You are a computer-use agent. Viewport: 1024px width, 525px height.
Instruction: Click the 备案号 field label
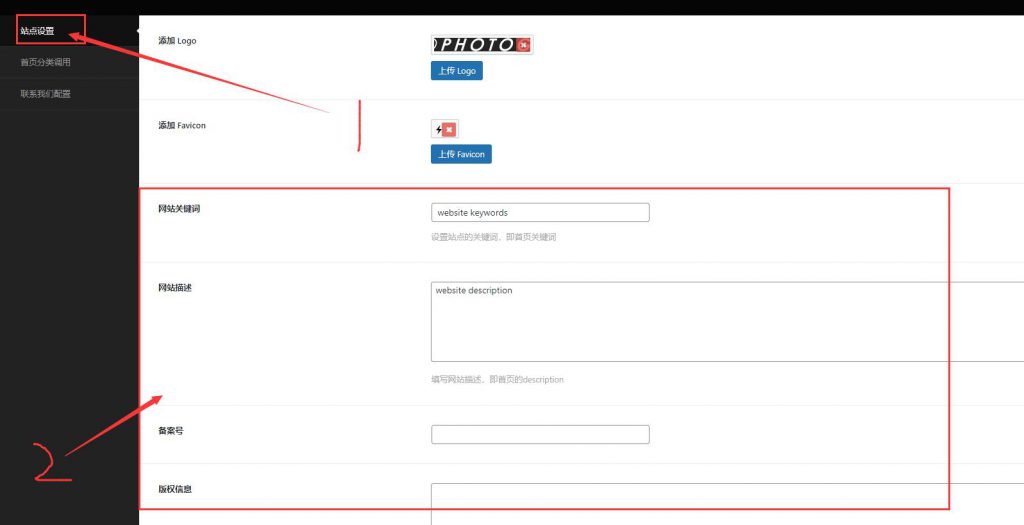tap(171, 430)
